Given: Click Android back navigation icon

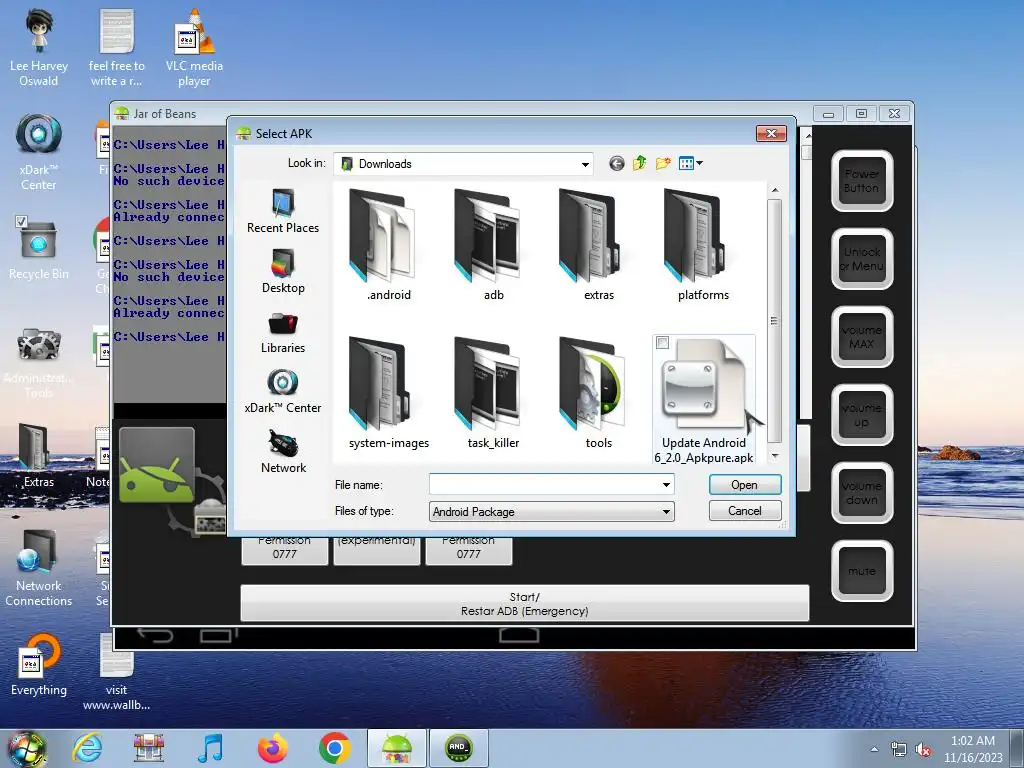Looking at the screenshot, I should click(x=155, y=635).
